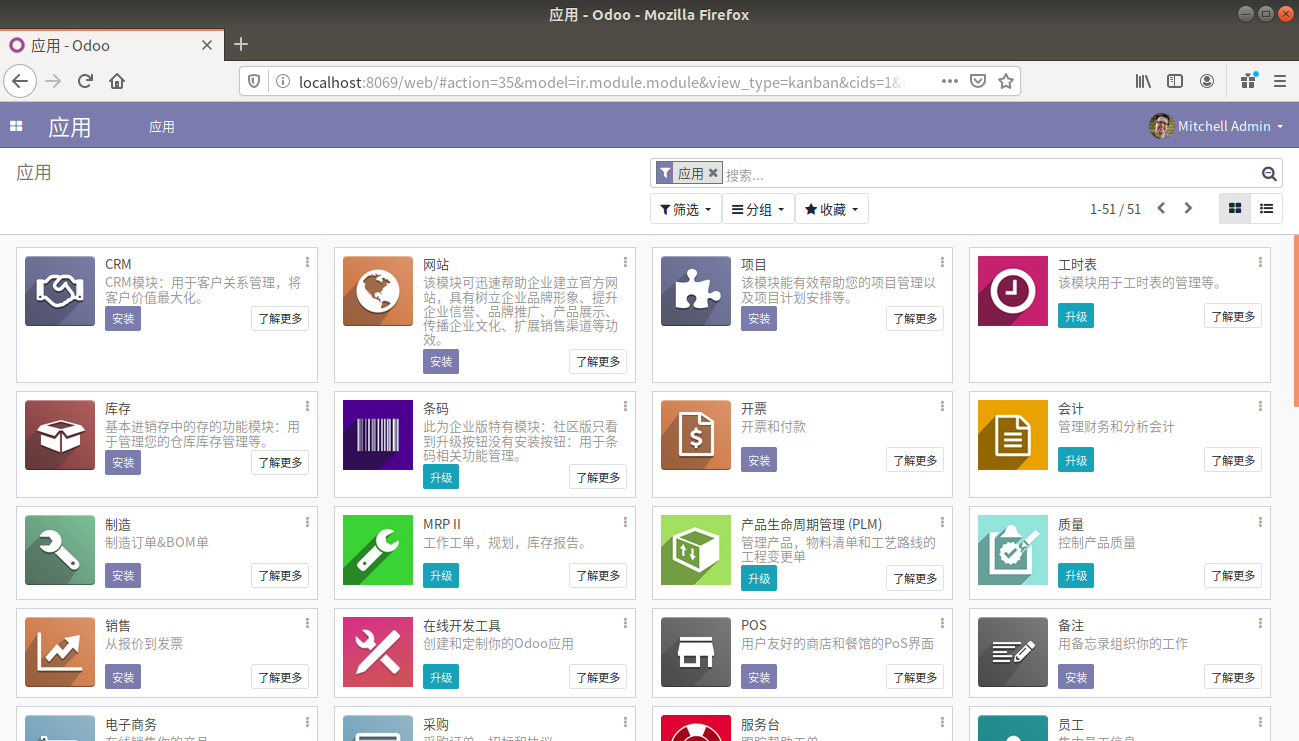Open the 分组 group-by dropdown
Viewport: 1299px width, 741px height.
click(x=758, y=209)
